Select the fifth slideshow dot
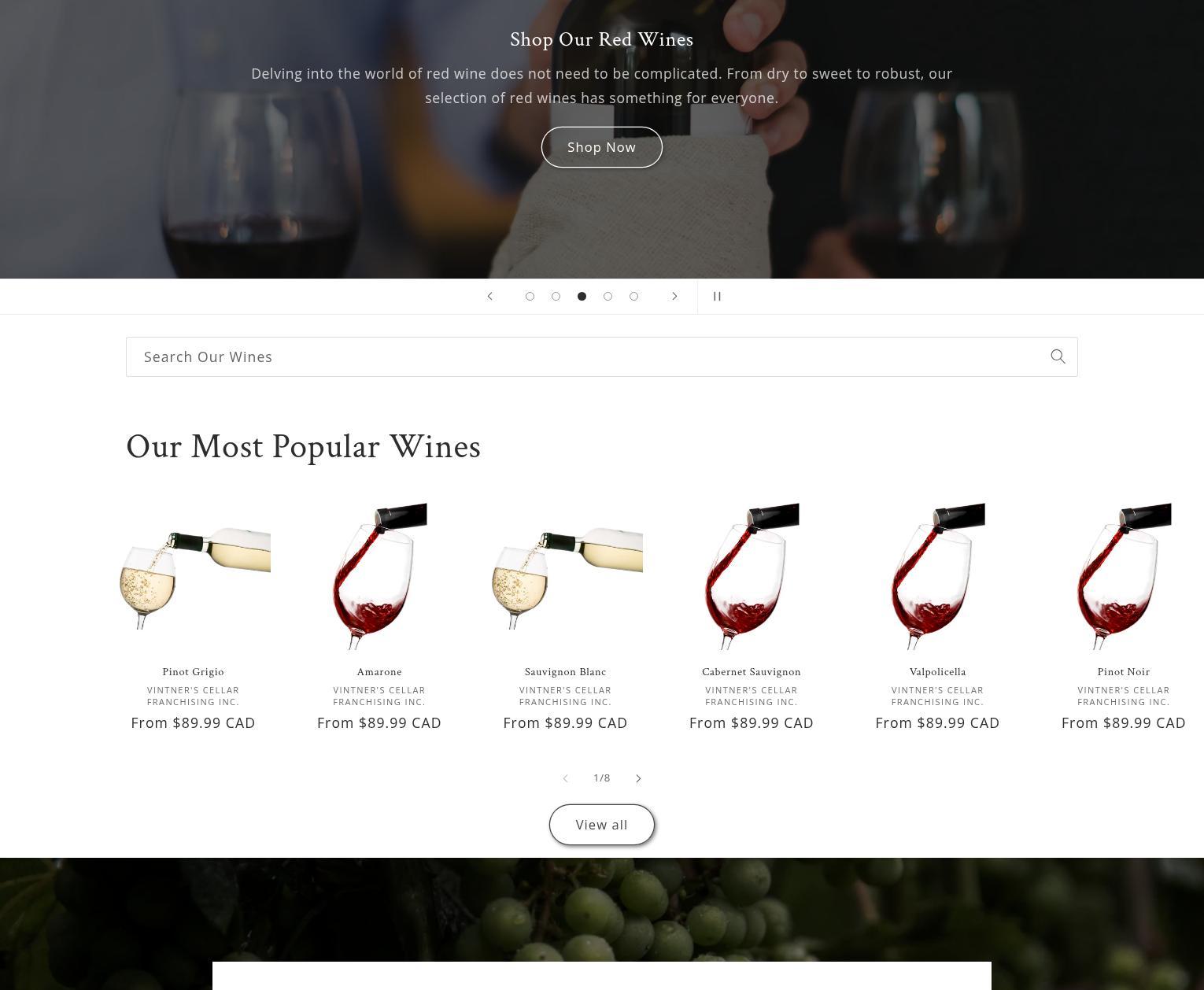Screen dimensions: 1204x990 click(x=633, y=296)
